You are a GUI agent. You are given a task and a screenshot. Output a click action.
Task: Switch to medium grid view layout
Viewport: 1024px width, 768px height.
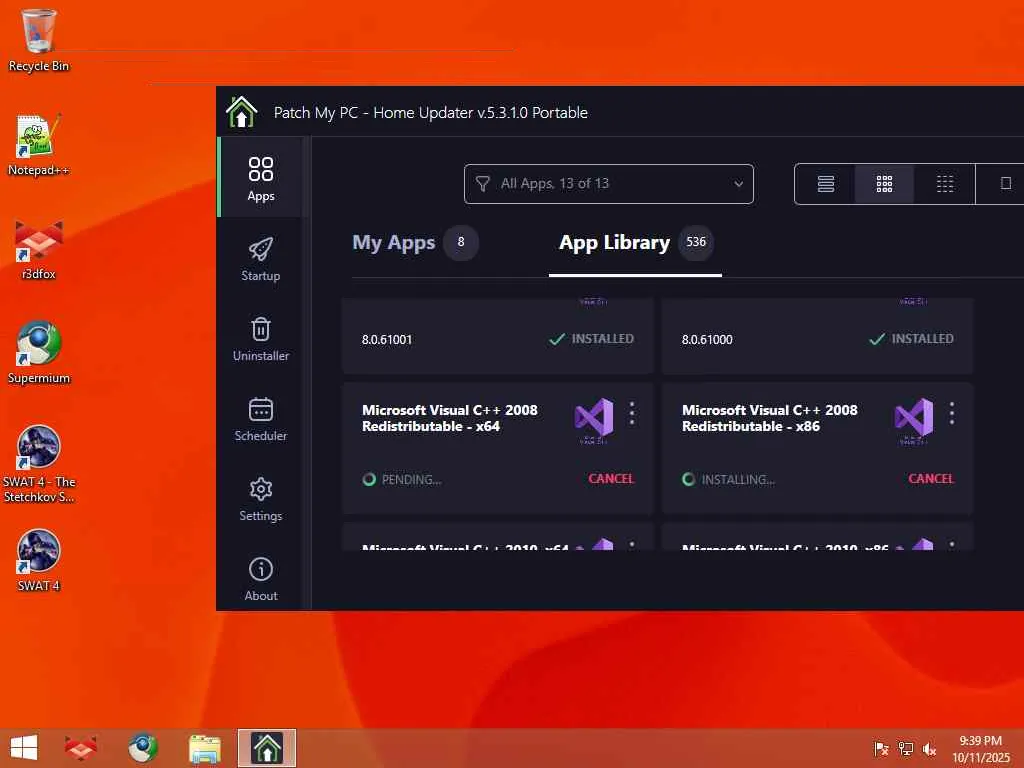(x=884, y=184)
